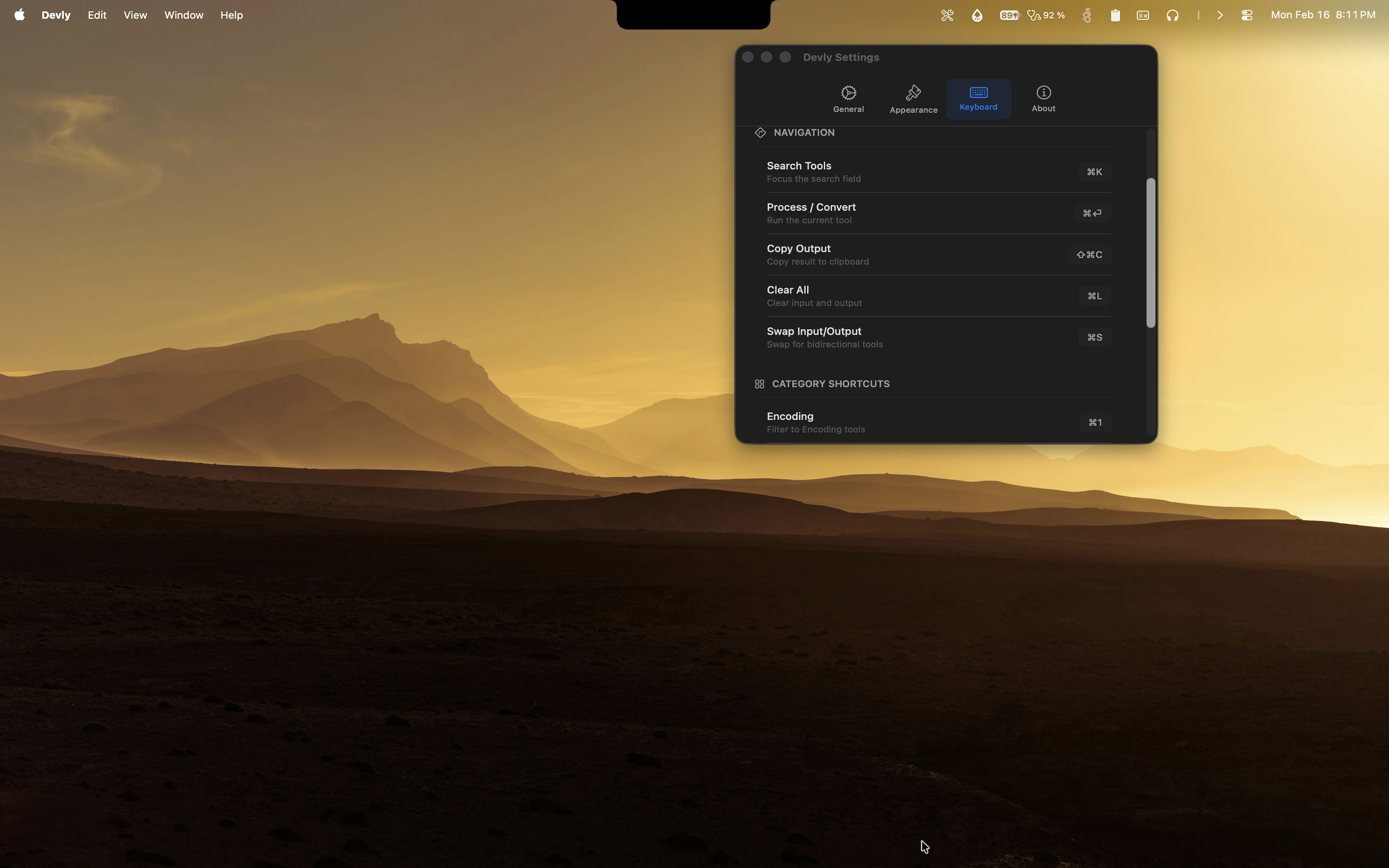Click the Clear All ⌘L shortcut badge

[1093, 296]
